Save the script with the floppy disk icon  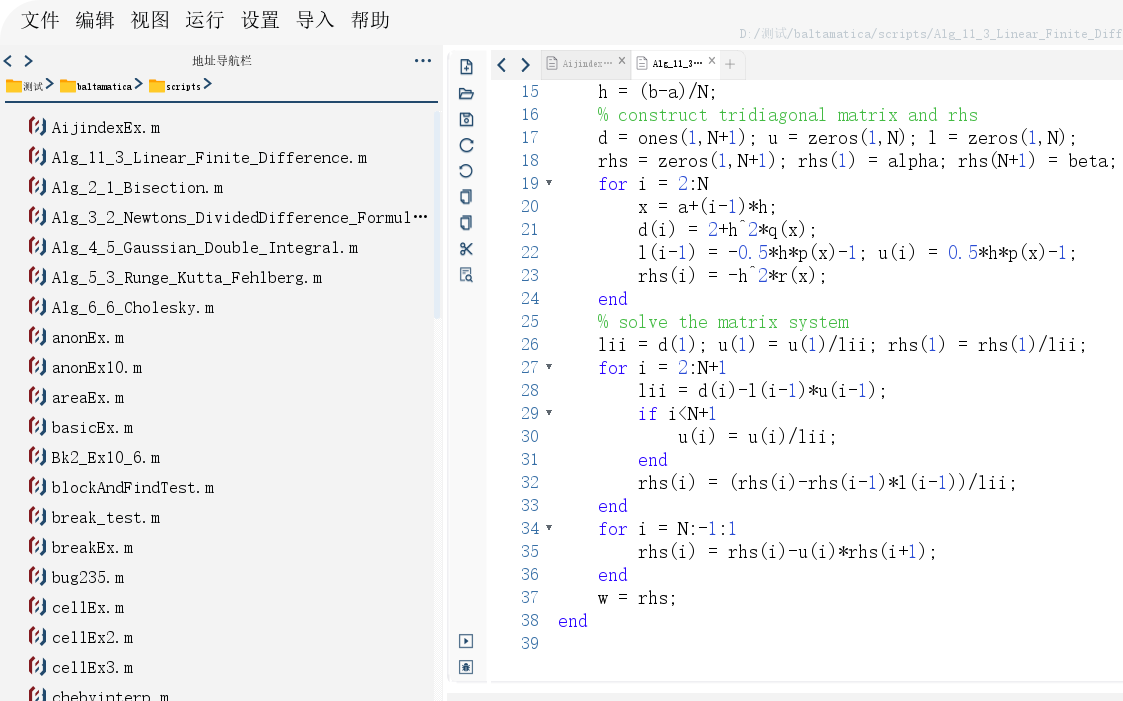tap(466, 120)
